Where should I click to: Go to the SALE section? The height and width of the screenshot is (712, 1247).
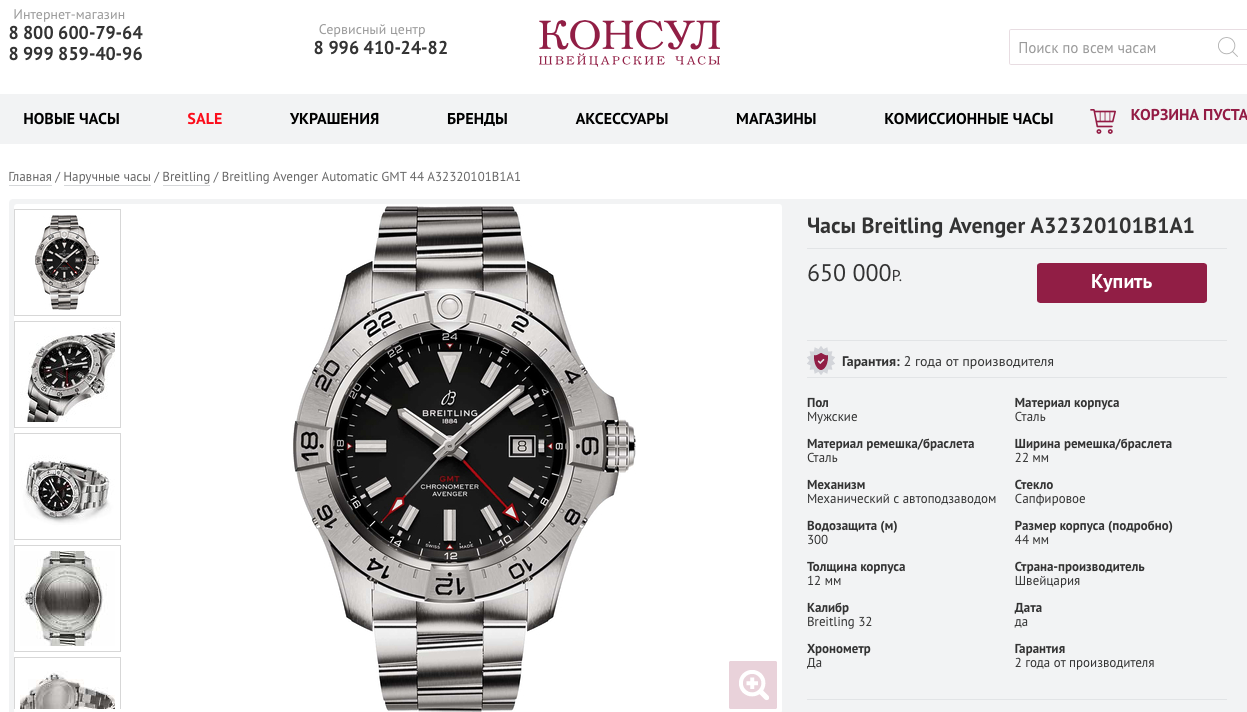coord(204,119)
